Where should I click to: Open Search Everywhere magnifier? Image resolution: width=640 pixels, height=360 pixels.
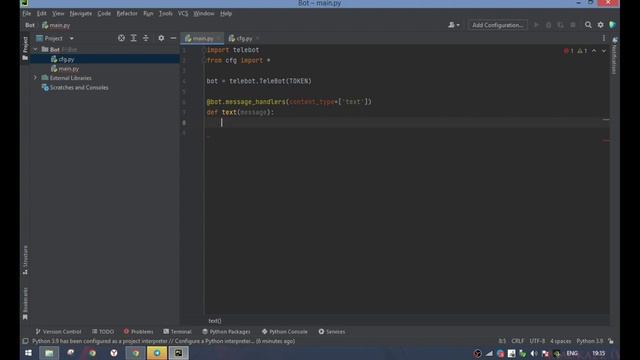click(588, 25)
